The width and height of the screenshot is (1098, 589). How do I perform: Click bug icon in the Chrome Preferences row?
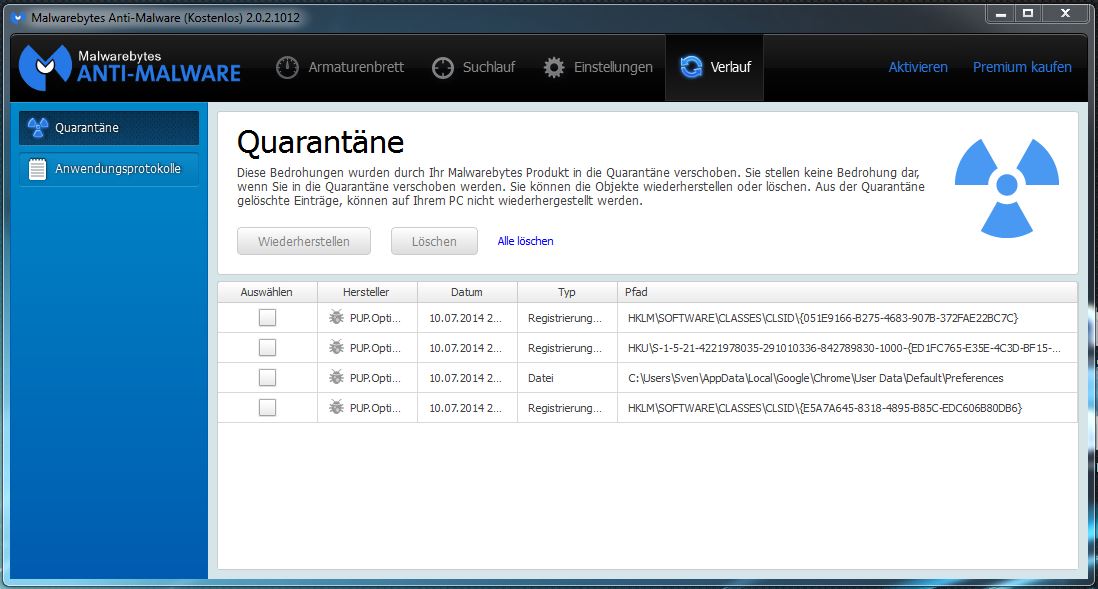(x=336, y=377)
